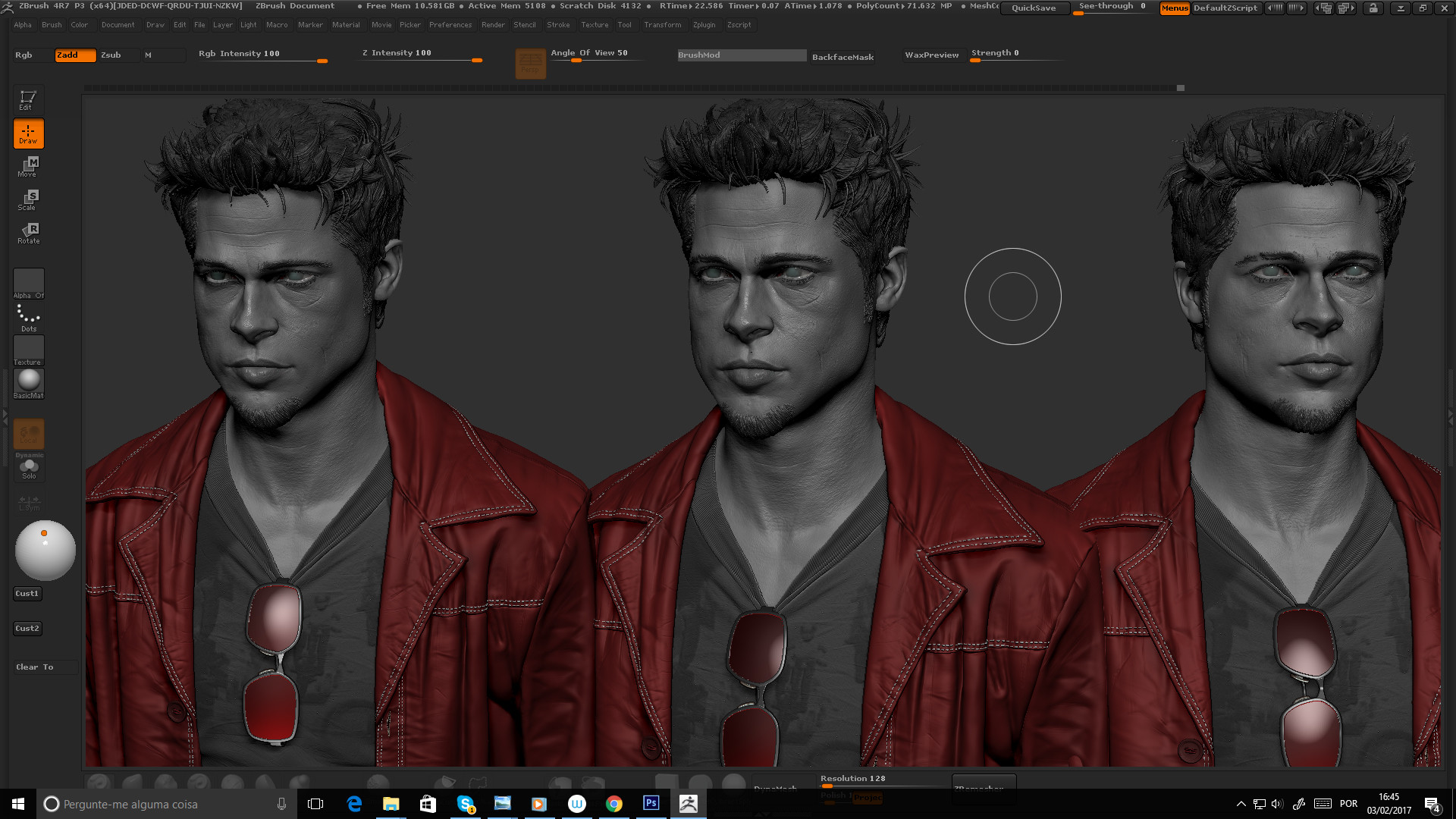The width and height of the screenshot is (1456, 819).
Task: Adjust the wax Strength slider
Action: pos(1016,55)
